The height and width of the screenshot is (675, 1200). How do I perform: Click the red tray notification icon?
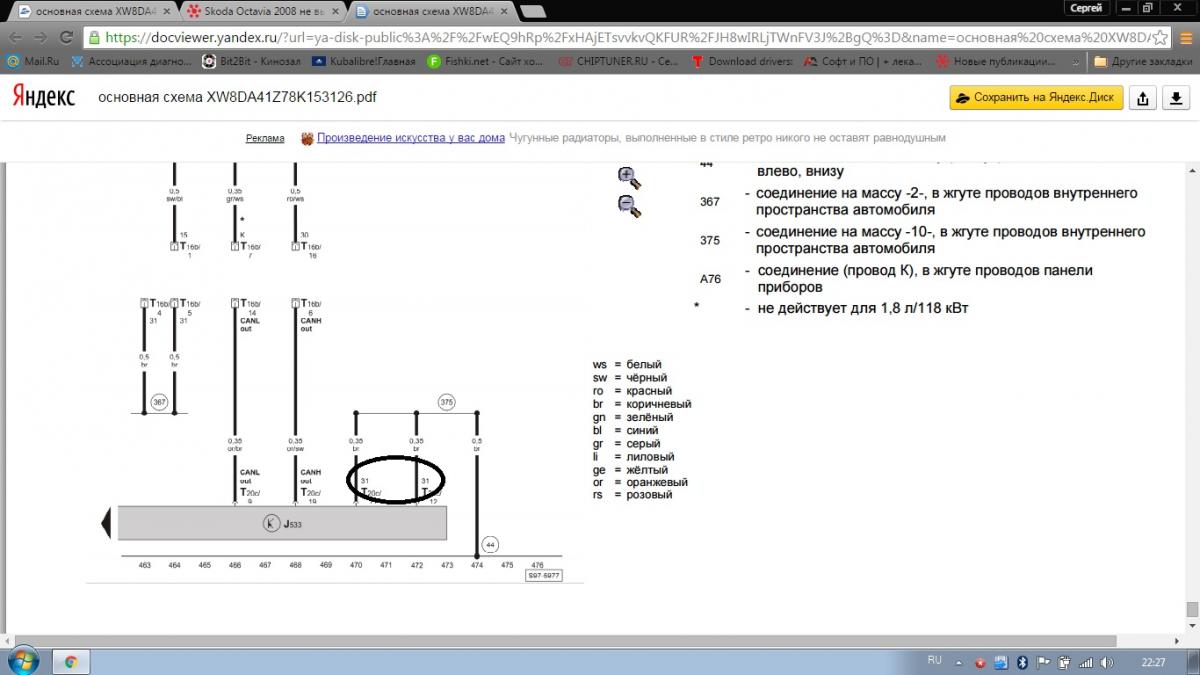tap(982, 662)
